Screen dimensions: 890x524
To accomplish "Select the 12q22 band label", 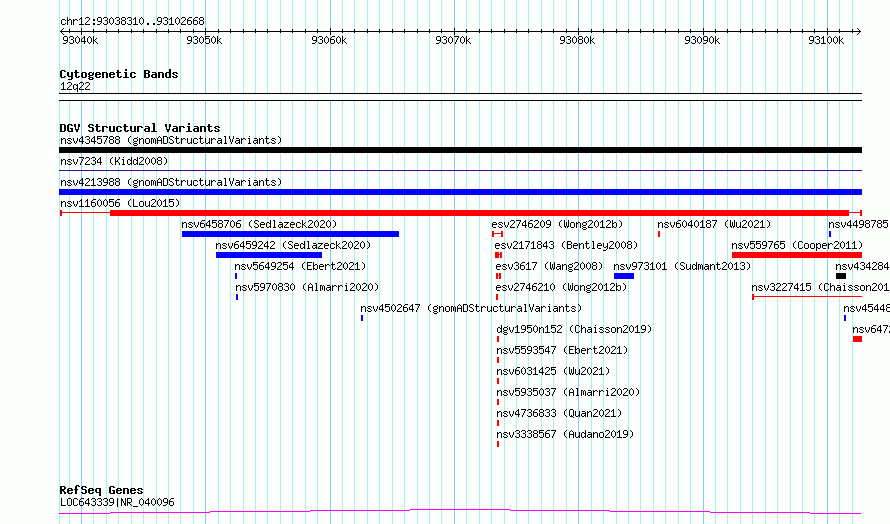I will click(75, 86).
